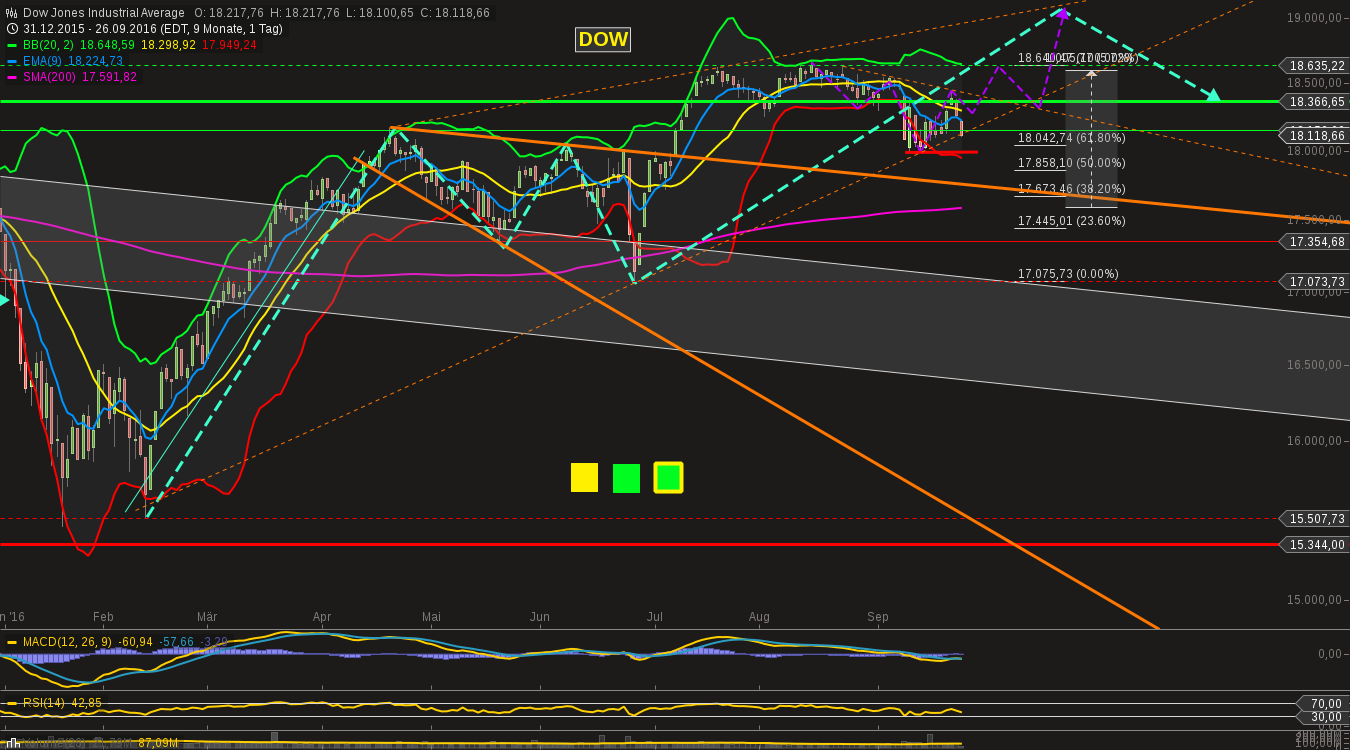The image size is (1350, 750).
Task: Click the current price tag 18.118,66
Action: click(1315, 136)
